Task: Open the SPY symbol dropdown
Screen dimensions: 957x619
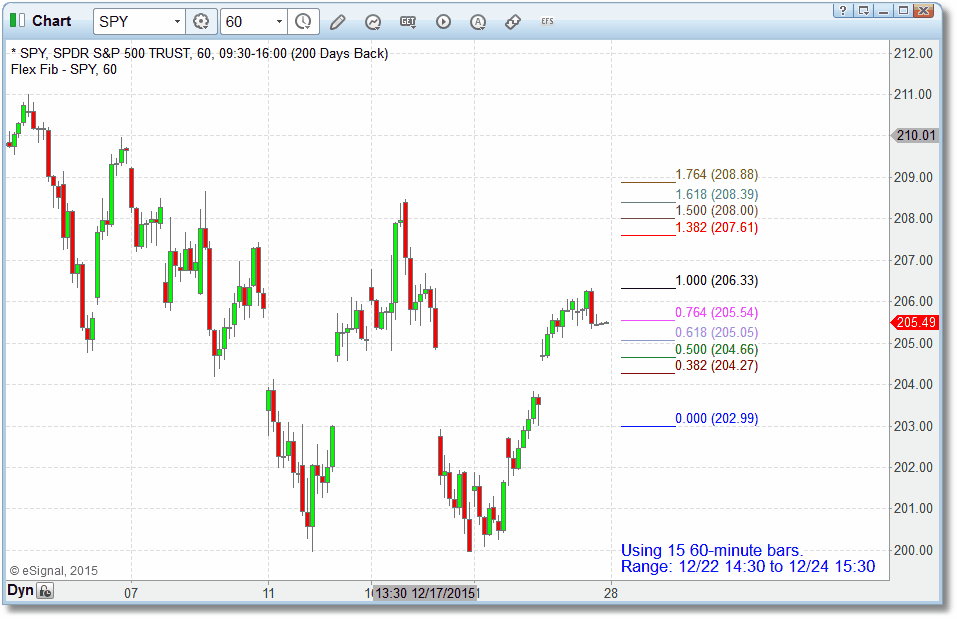Action: (177, 22)
